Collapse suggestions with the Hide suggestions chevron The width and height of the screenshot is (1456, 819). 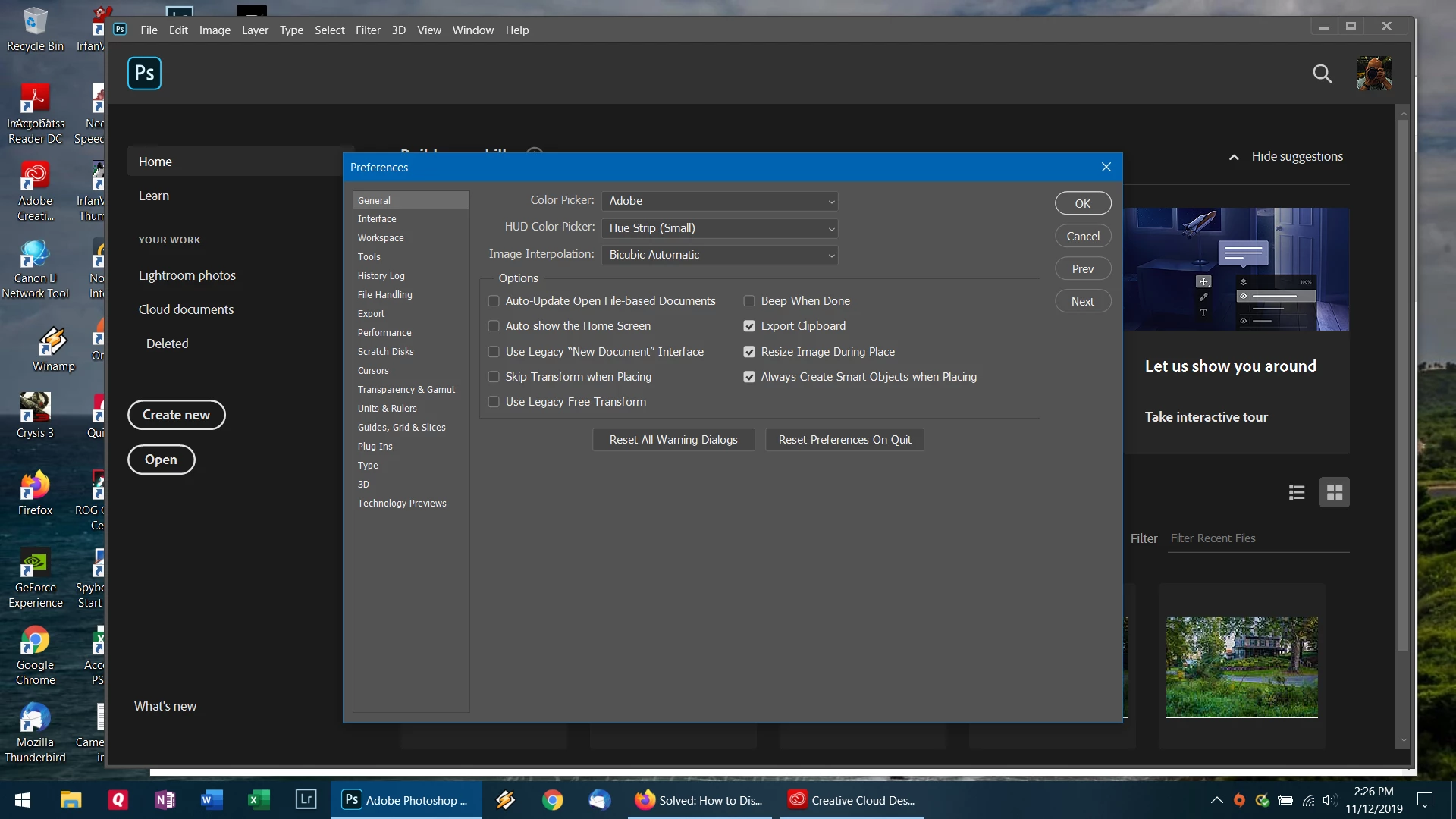tap(1234, 157)
